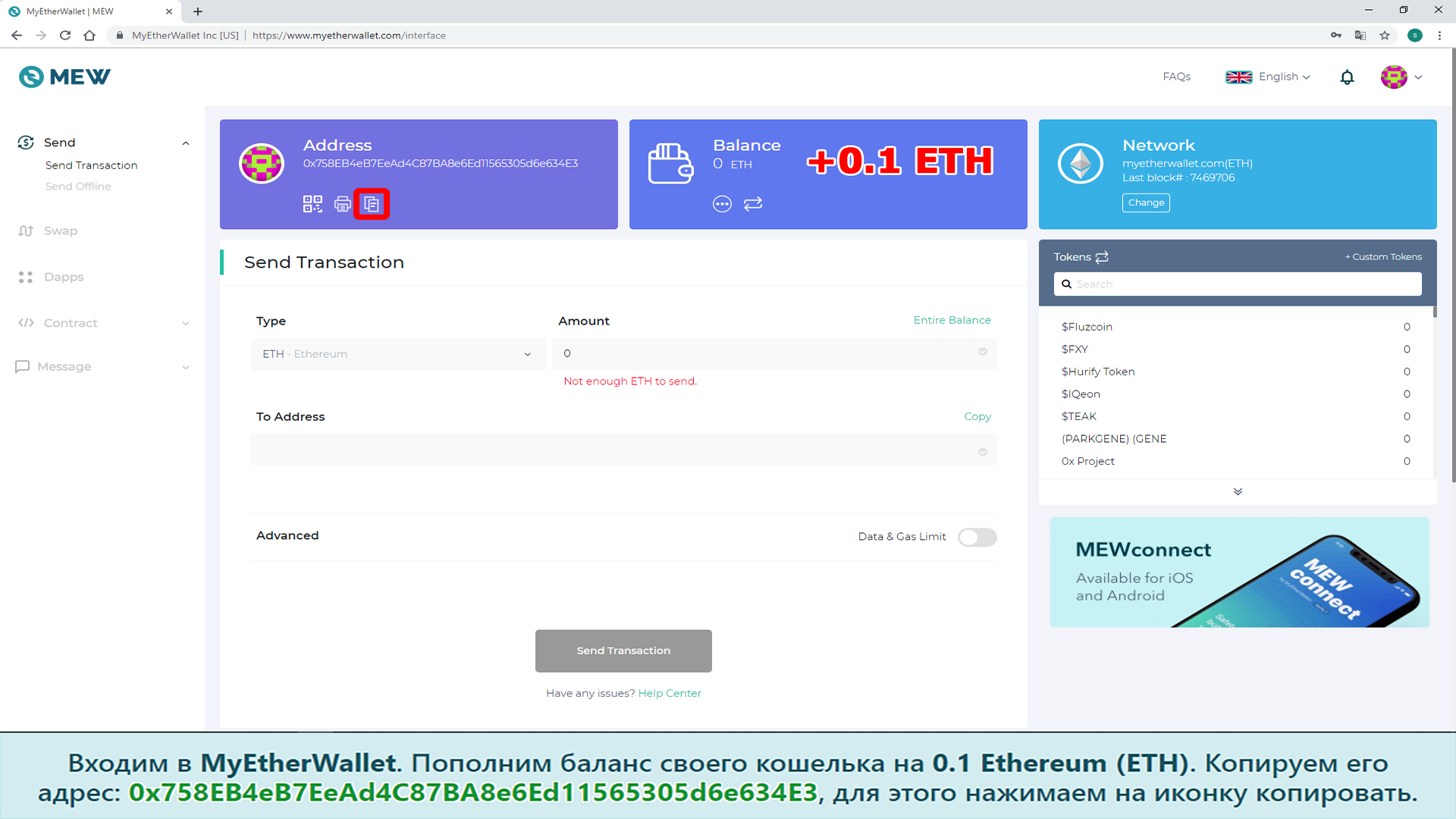1456x819 pixels.
Task: Open the Message section
Action: click(x=64, y=367)
